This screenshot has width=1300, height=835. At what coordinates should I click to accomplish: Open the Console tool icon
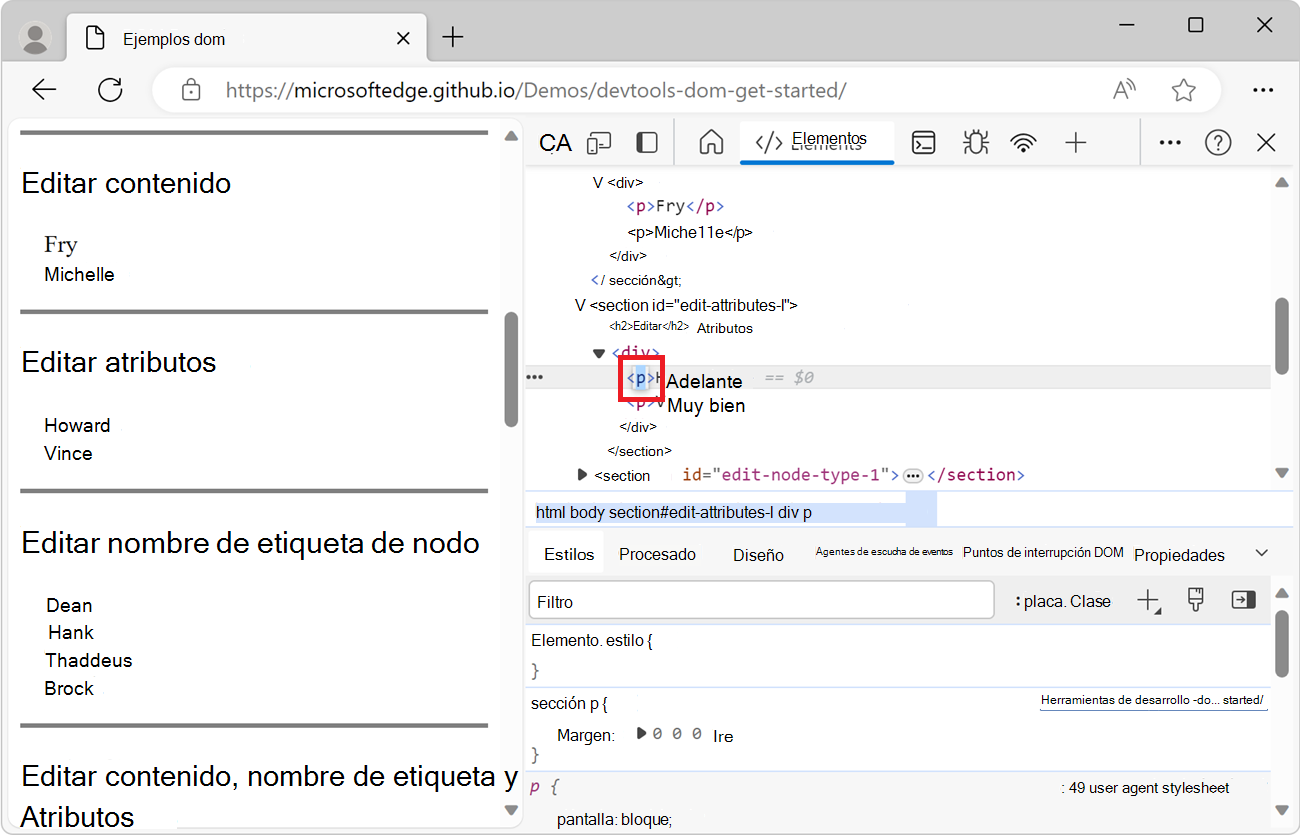click(924, 143)
